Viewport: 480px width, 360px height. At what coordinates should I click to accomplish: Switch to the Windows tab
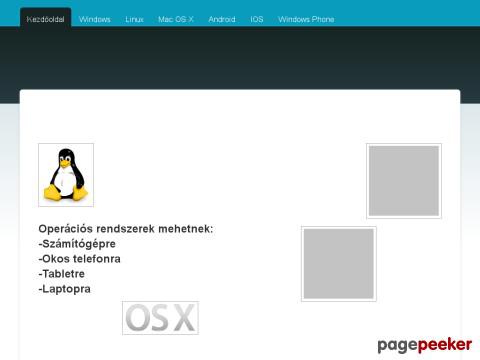pyautogui.click(x=95, y=19)
